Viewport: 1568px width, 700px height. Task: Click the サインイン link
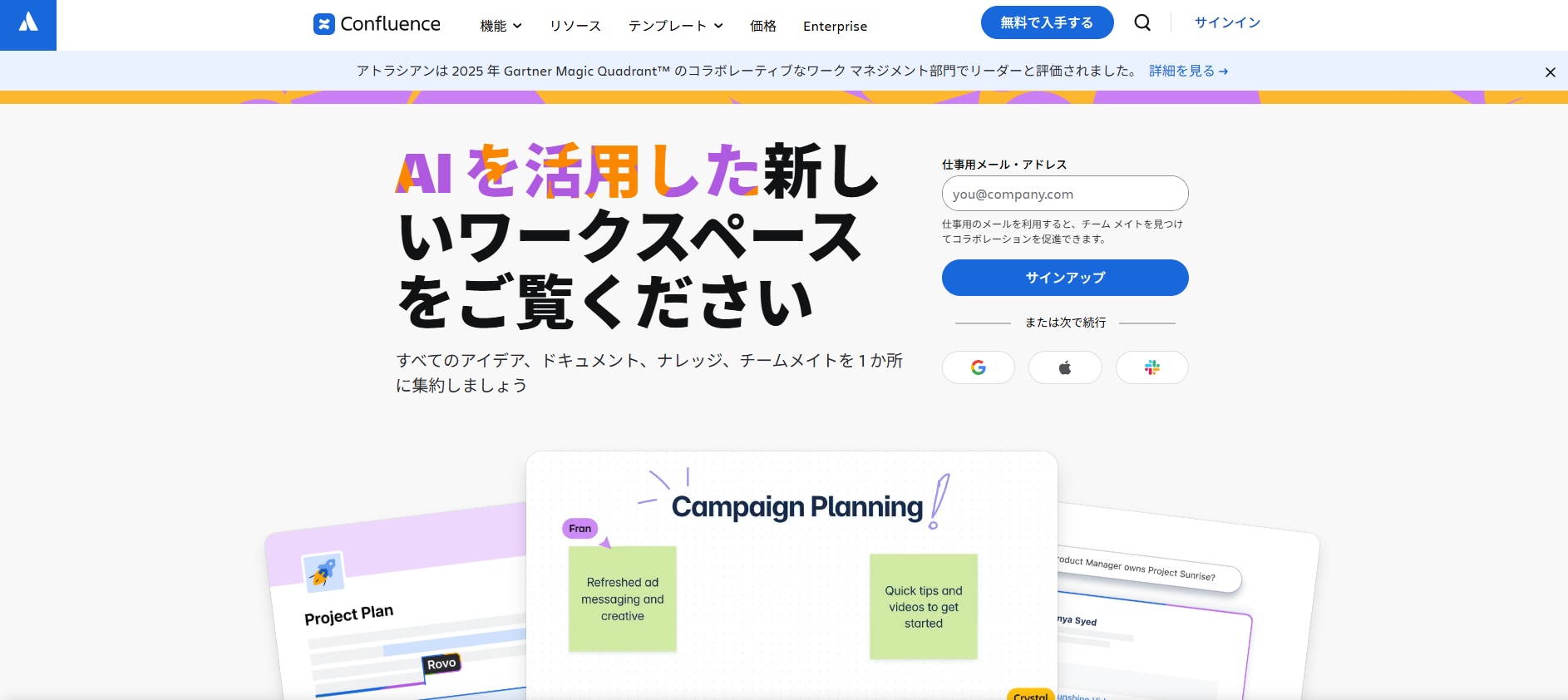(x=1227, y=22)
